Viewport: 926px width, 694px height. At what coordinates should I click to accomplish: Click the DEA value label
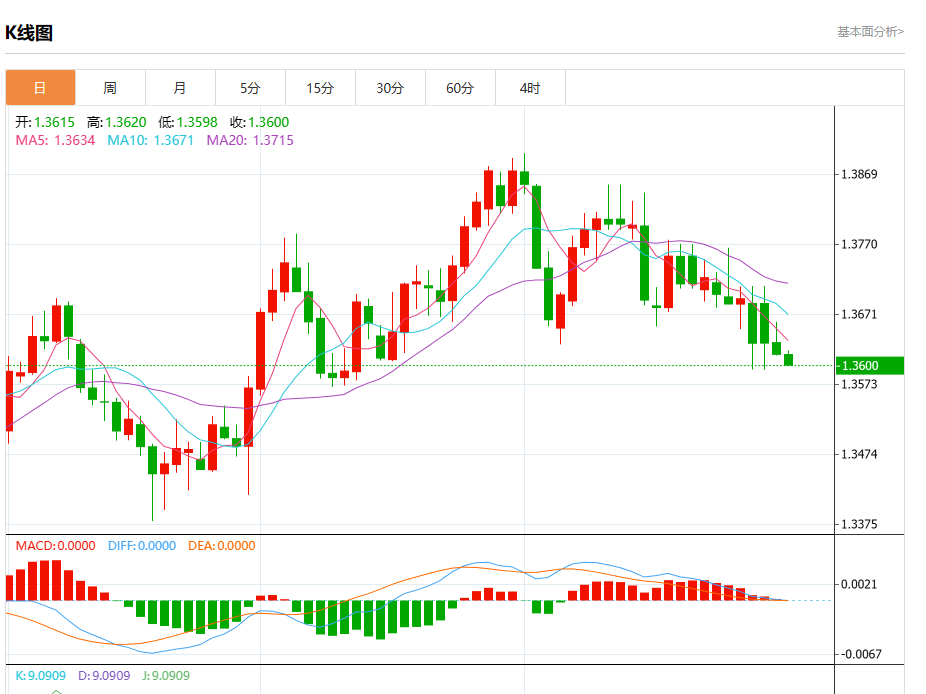(221, 546)
